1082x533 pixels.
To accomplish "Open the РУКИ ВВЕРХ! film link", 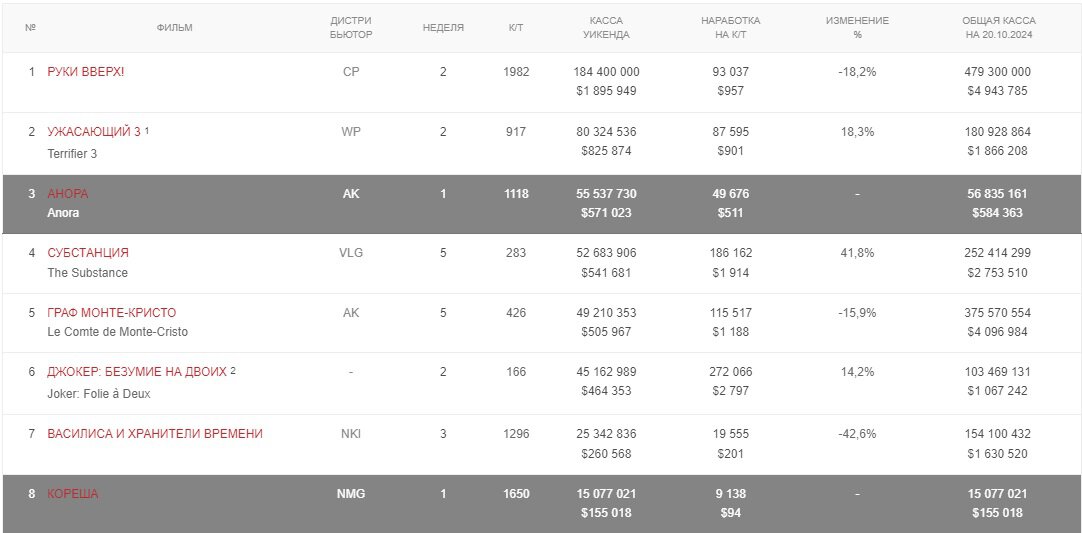I will pos(86,72).
